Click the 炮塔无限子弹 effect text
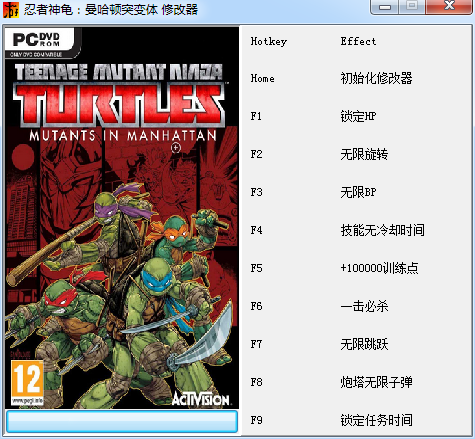The width and height of the screenshot is (475, 439). 376,382
